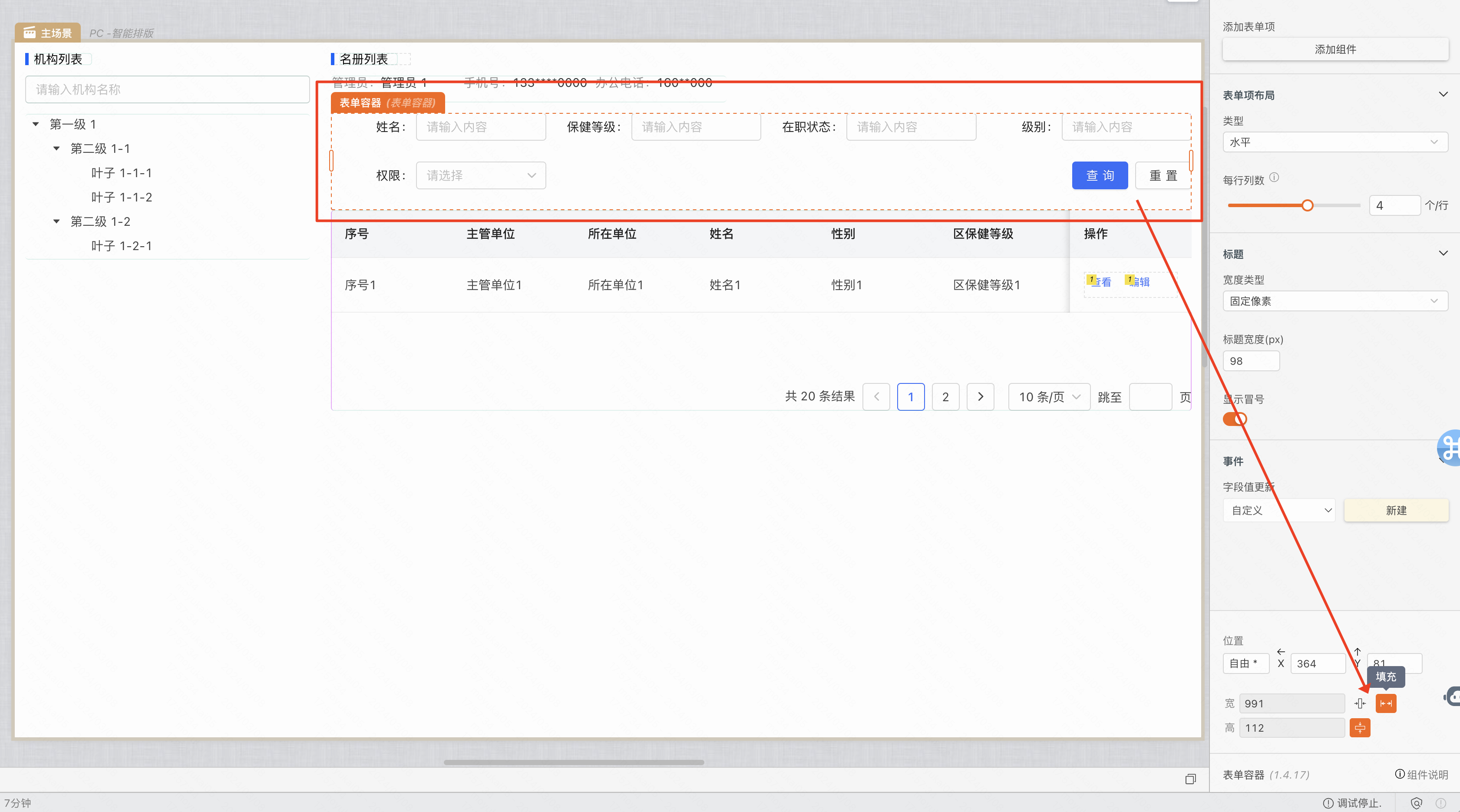Open the 自由 position mode selector
The height and width of the screenshot is (812, 1460).
pyautogui.click(x=1245, y=663)
